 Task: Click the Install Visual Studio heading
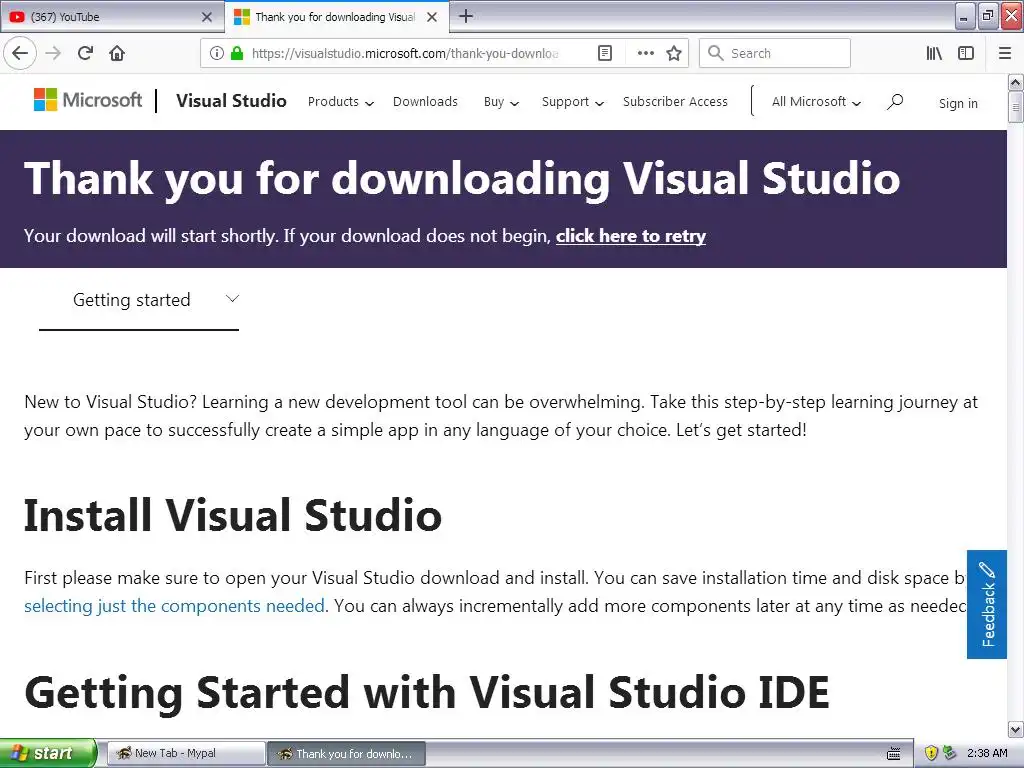(233, 515)
